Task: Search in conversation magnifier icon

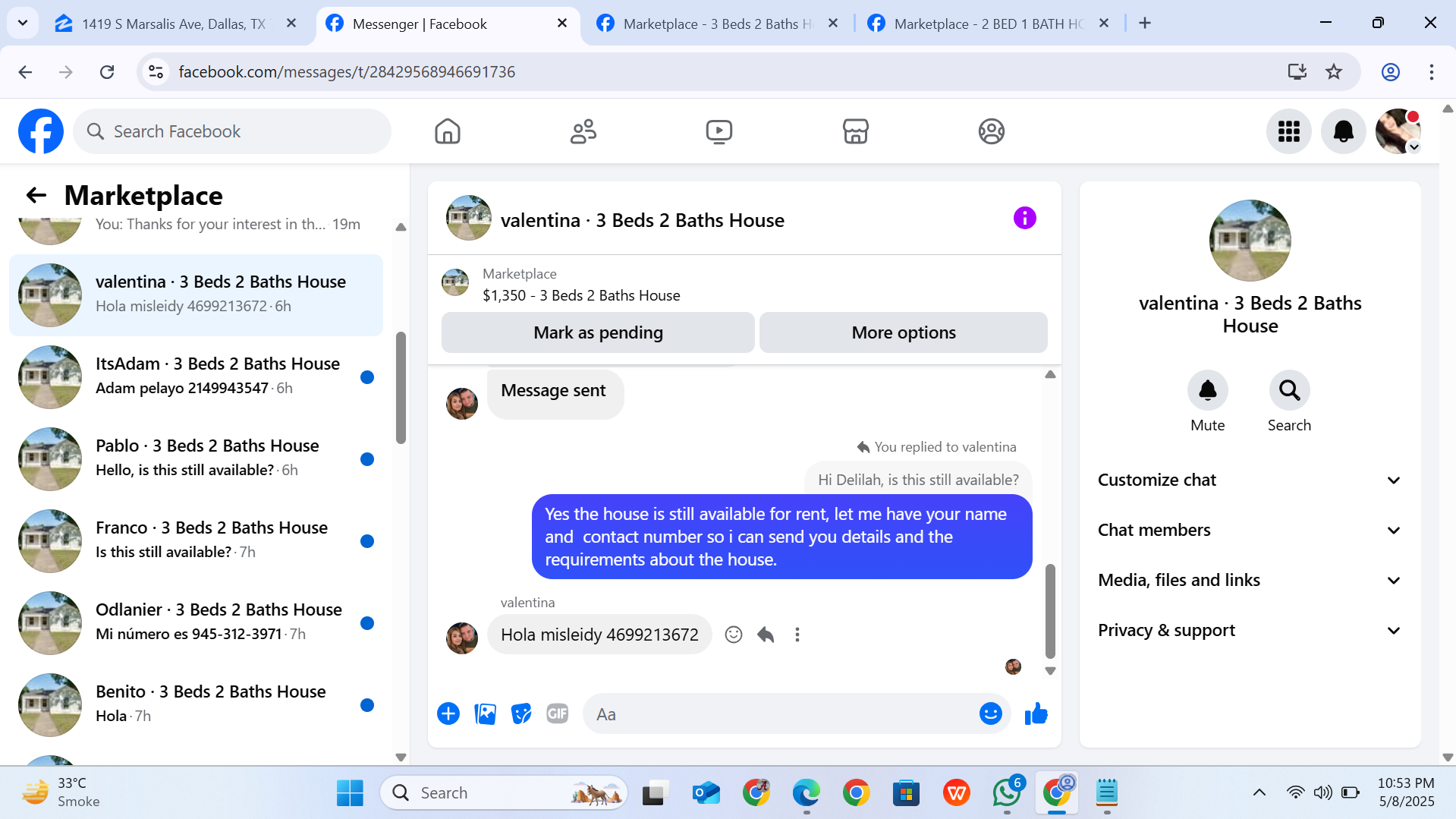Action: coord(1289,390)
